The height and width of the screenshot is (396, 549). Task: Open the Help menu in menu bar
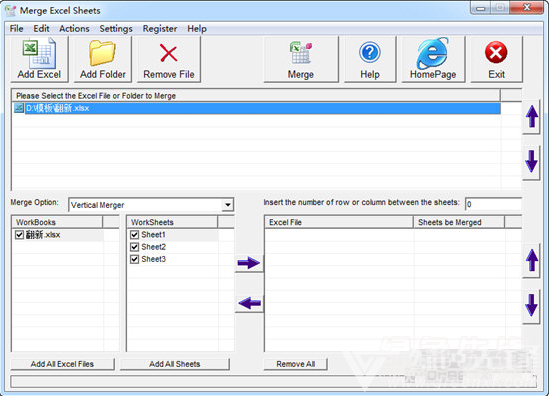pos(197,29)
